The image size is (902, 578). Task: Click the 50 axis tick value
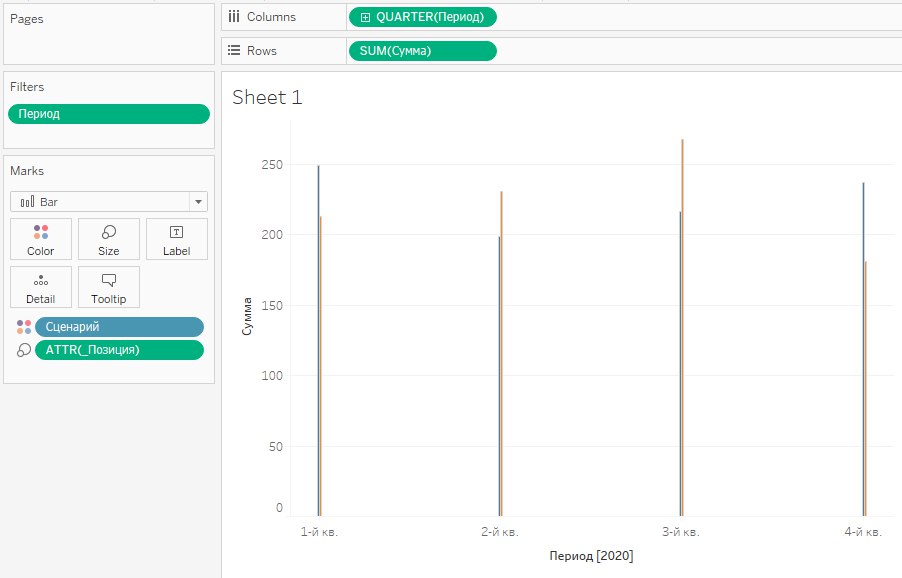(276, 446)
